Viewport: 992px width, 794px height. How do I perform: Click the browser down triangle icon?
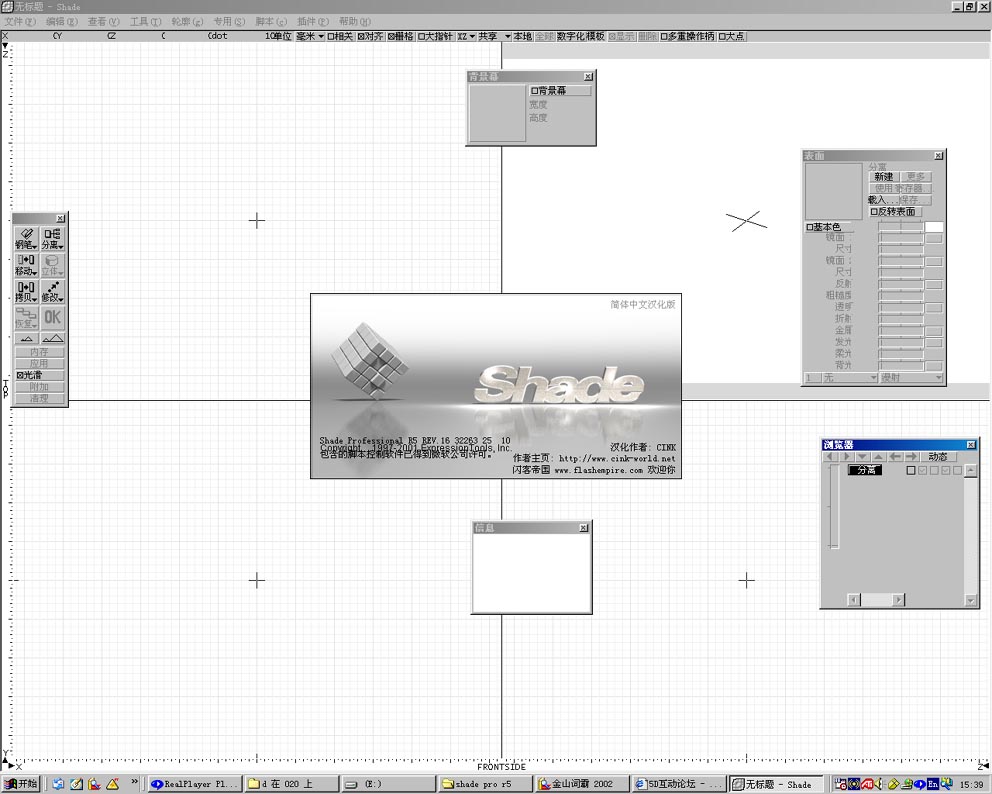(862, 457)
